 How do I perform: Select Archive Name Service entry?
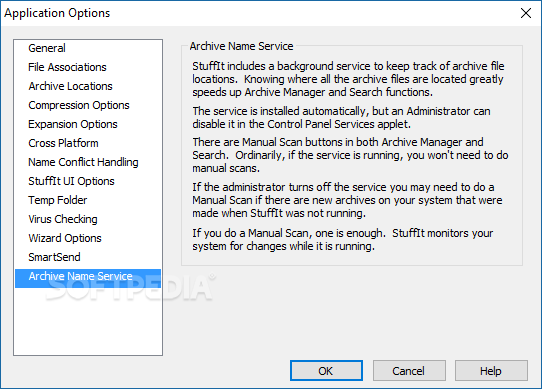click(x=88, y=278)
